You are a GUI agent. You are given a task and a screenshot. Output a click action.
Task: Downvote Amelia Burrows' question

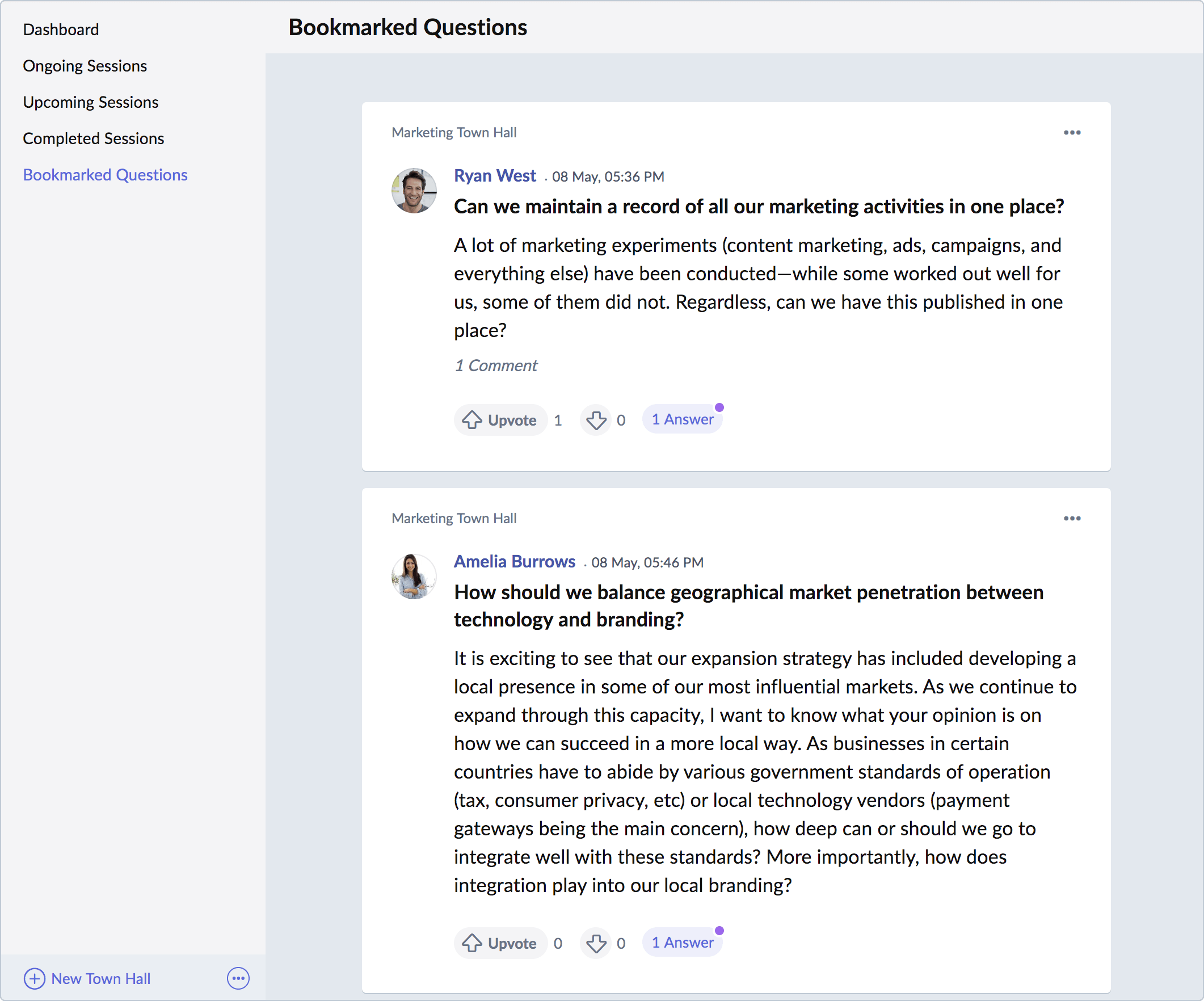pos(596,943)
